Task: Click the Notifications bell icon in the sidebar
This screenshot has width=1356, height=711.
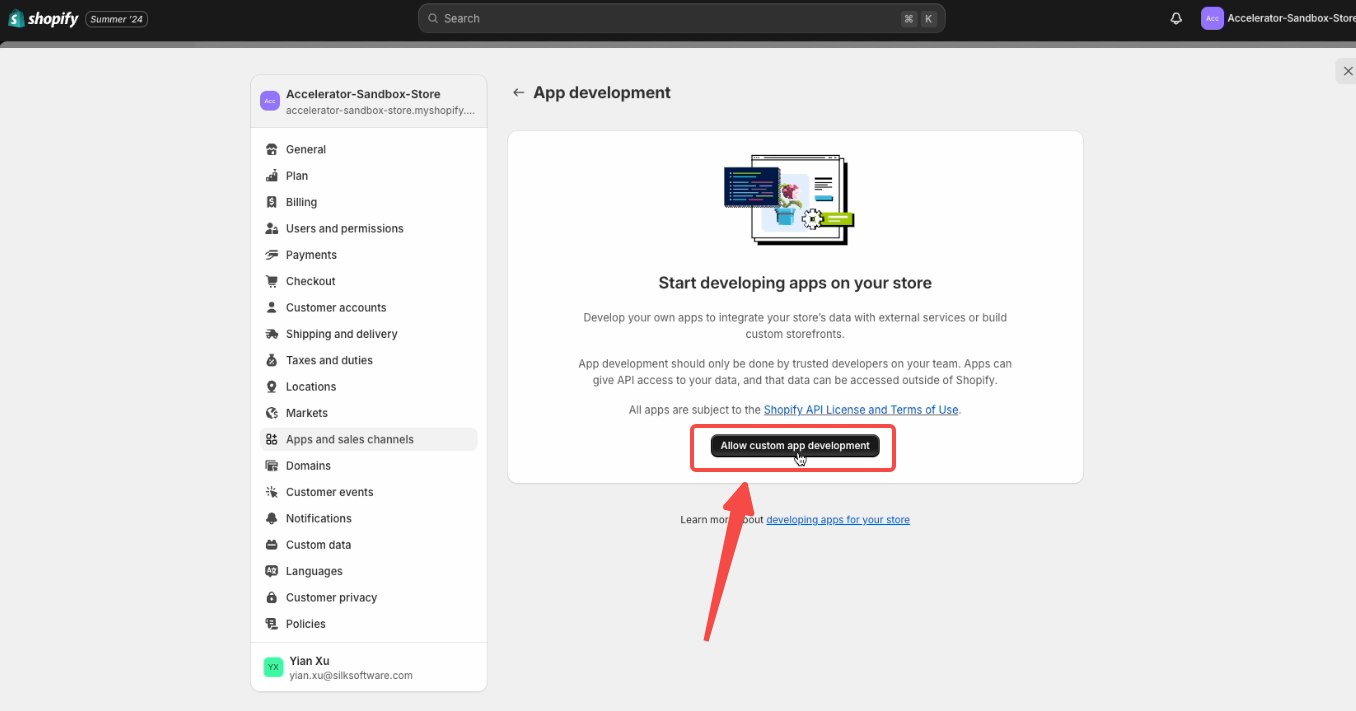Action: 271,519
